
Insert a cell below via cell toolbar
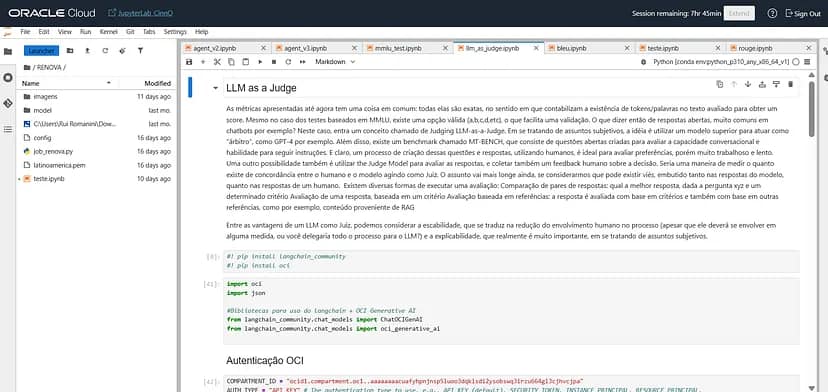(x=776, y=84)
